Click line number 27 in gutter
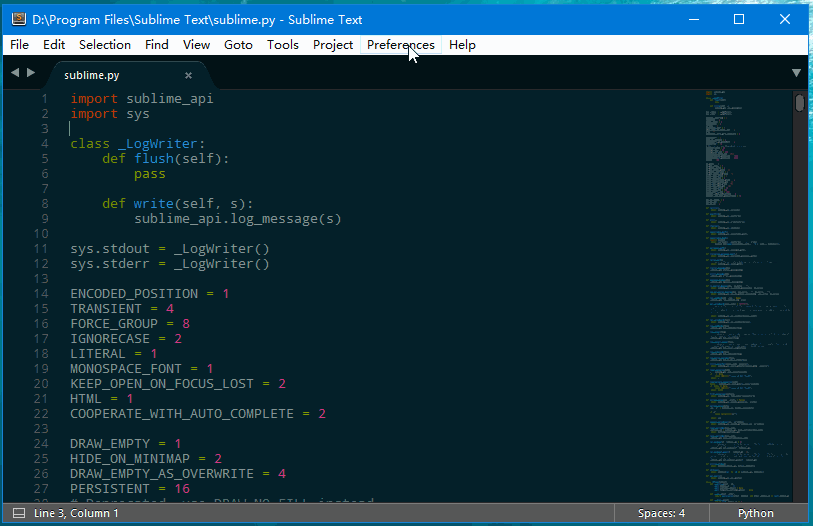 pos(41,489)
